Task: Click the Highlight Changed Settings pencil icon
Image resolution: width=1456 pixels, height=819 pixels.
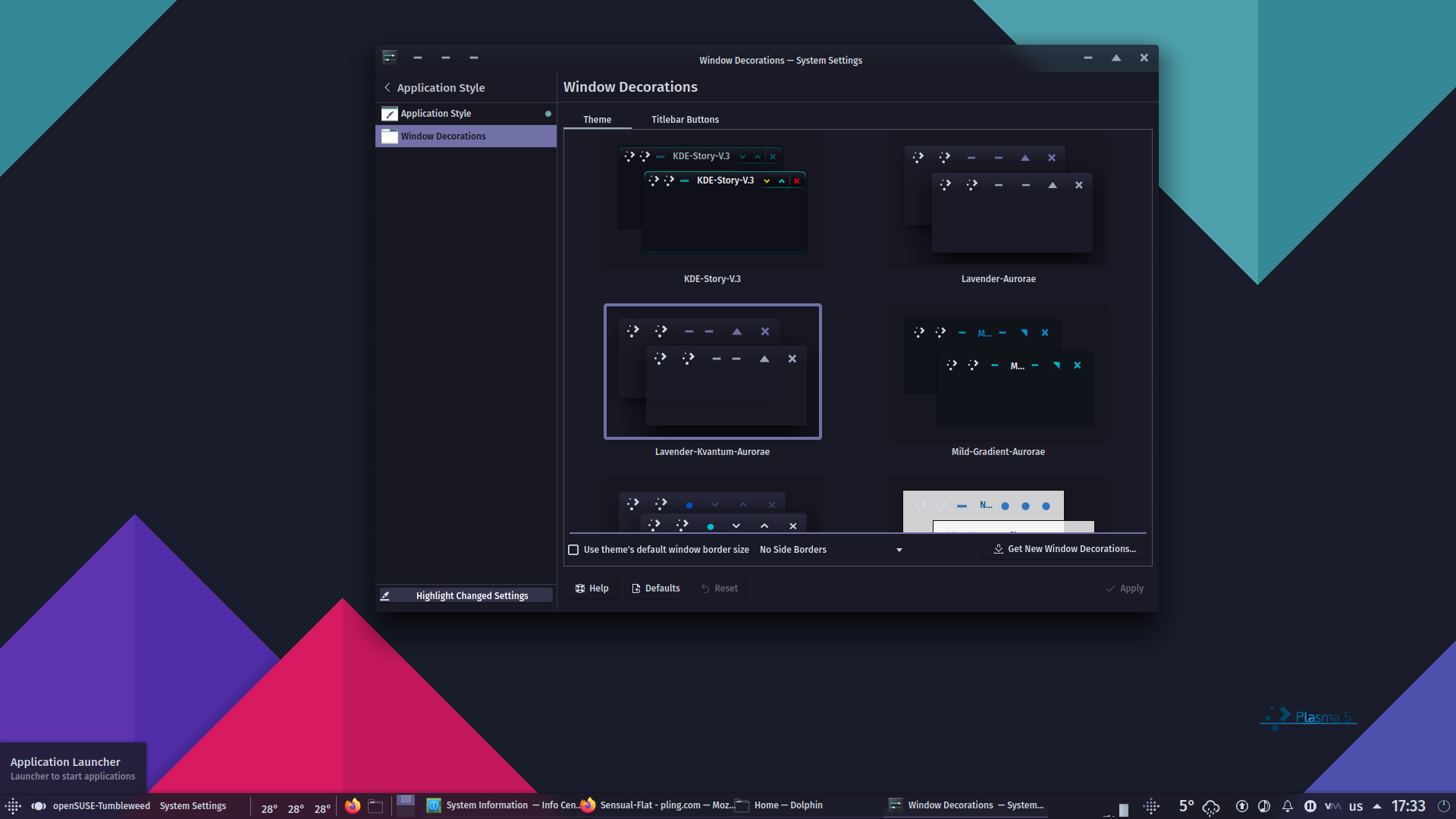Action: pyautogui.click(x=385, y=596)
